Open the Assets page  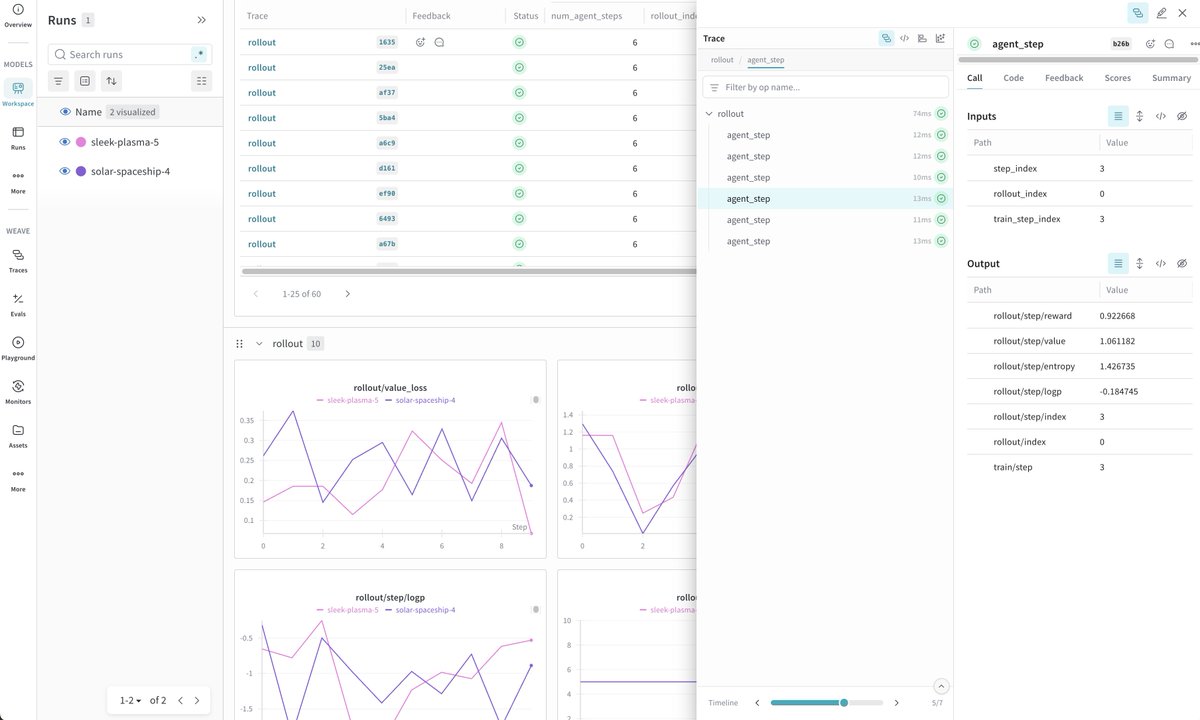tap(18, 436)
